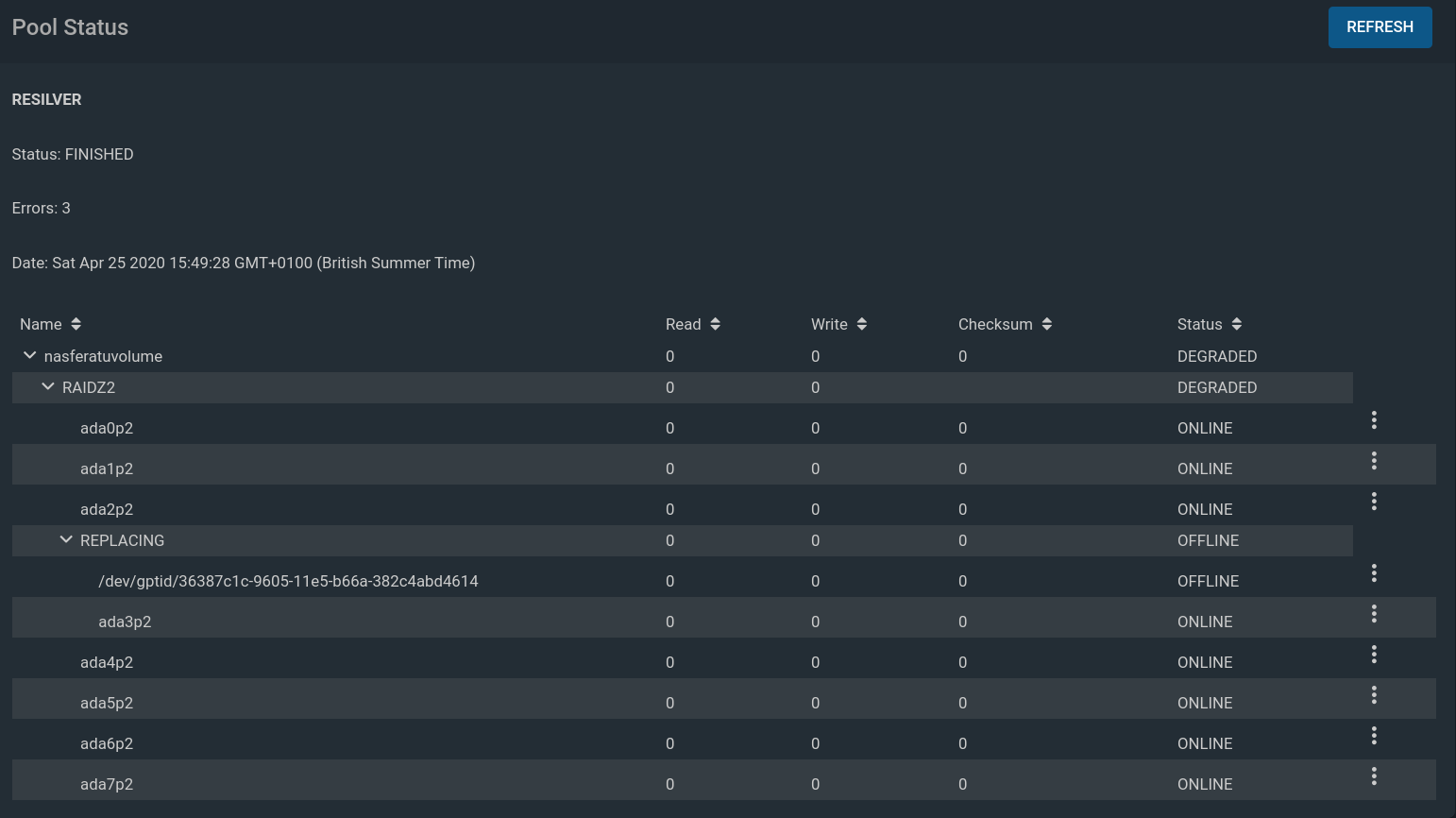The width and height of the screenshot is (1456, 818).
Task: Collapse the RAIDZ2 vdev node
Action: 47,386
